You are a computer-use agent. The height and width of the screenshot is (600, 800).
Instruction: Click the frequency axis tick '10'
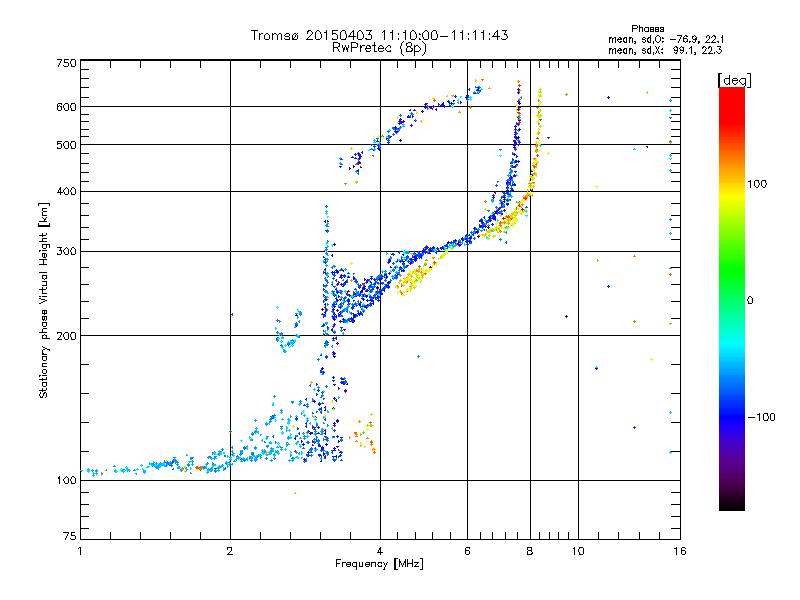(578, 551)
